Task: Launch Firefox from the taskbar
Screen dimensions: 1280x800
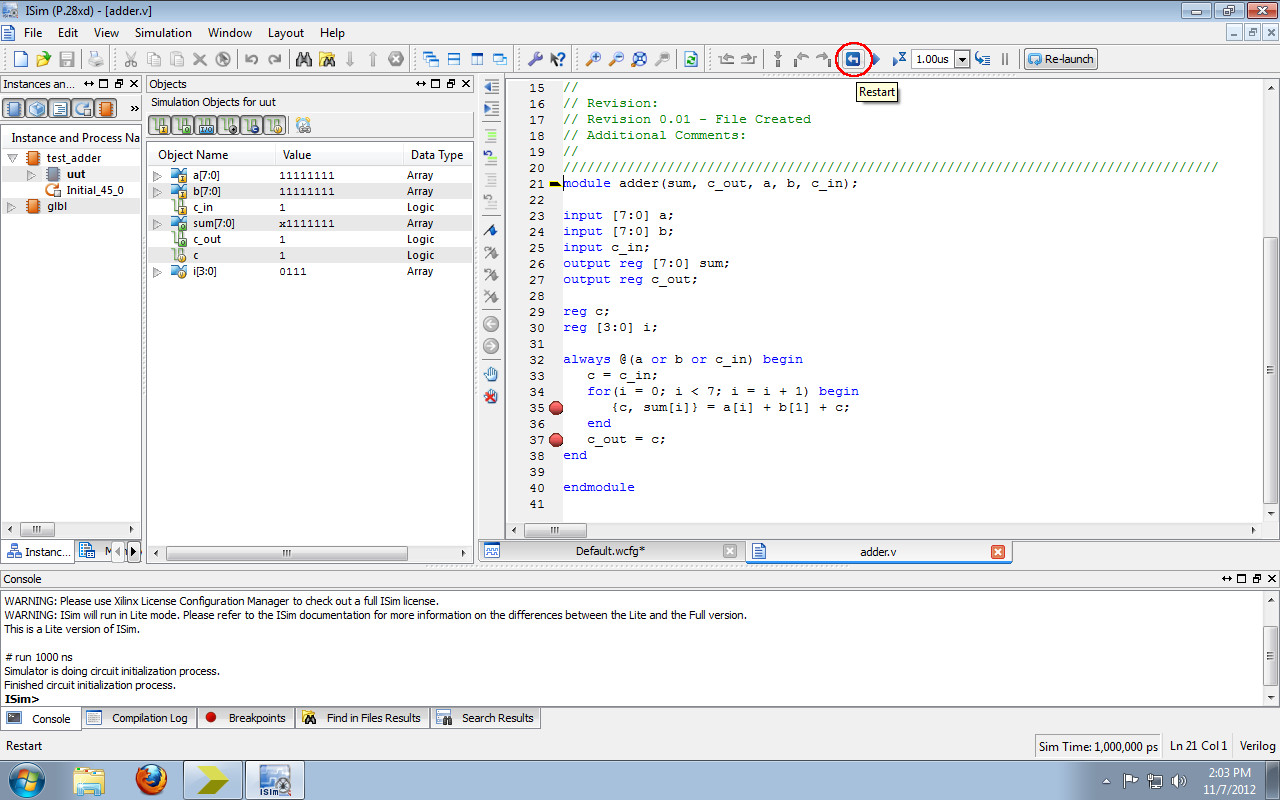Action: tap(152, 779)
